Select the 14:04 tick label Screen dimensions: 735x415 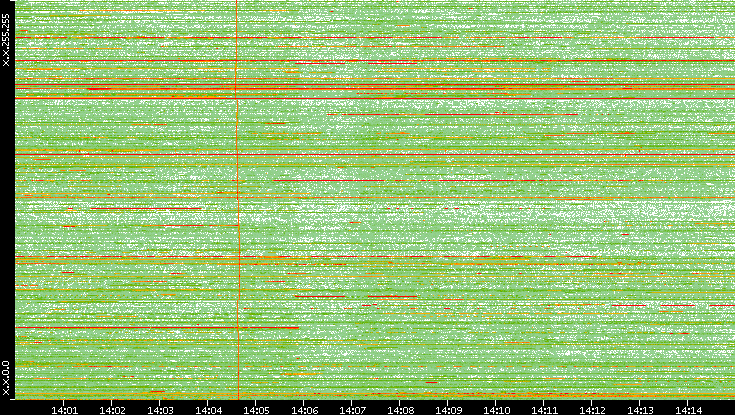coord(208,410)
